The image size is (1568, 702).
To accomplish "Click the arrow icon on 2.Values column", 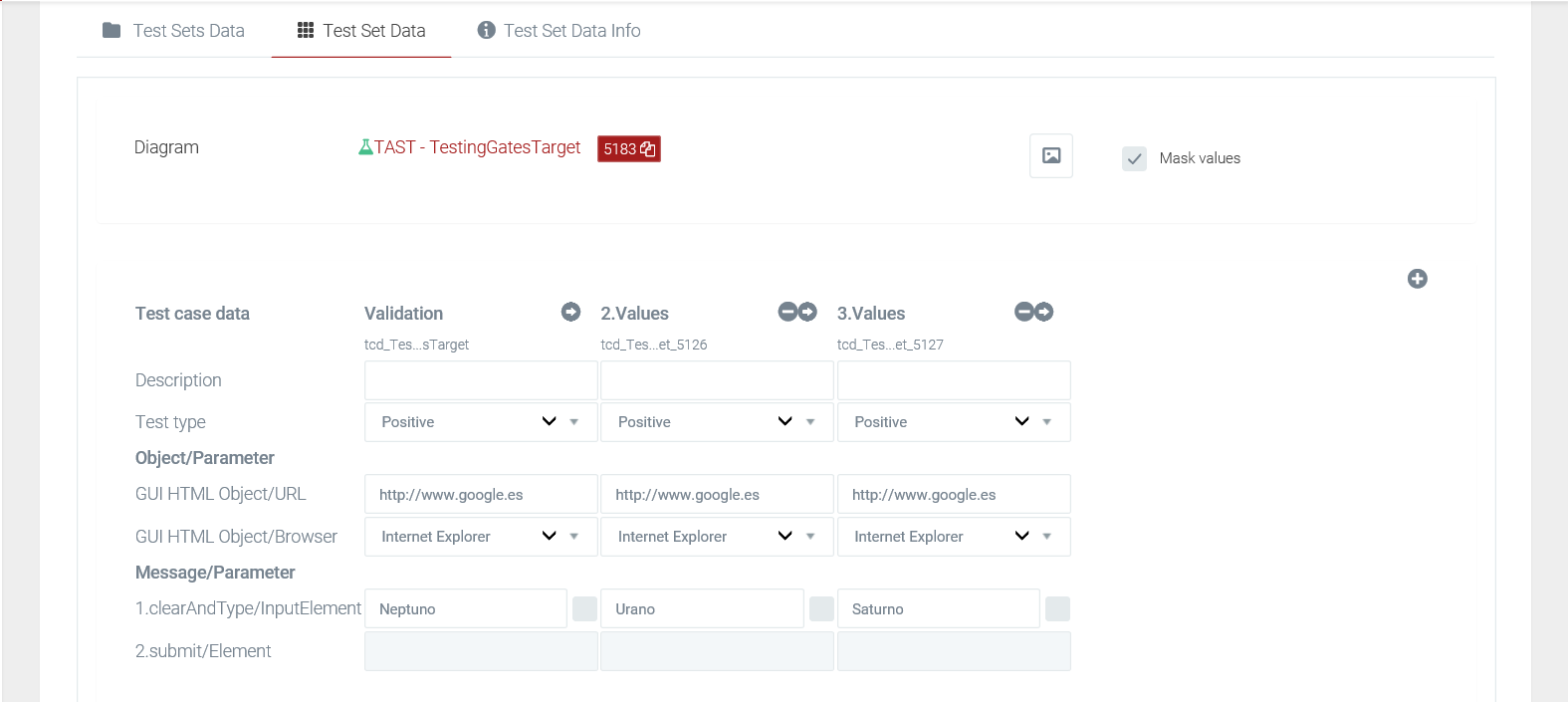I will (807, 313).
